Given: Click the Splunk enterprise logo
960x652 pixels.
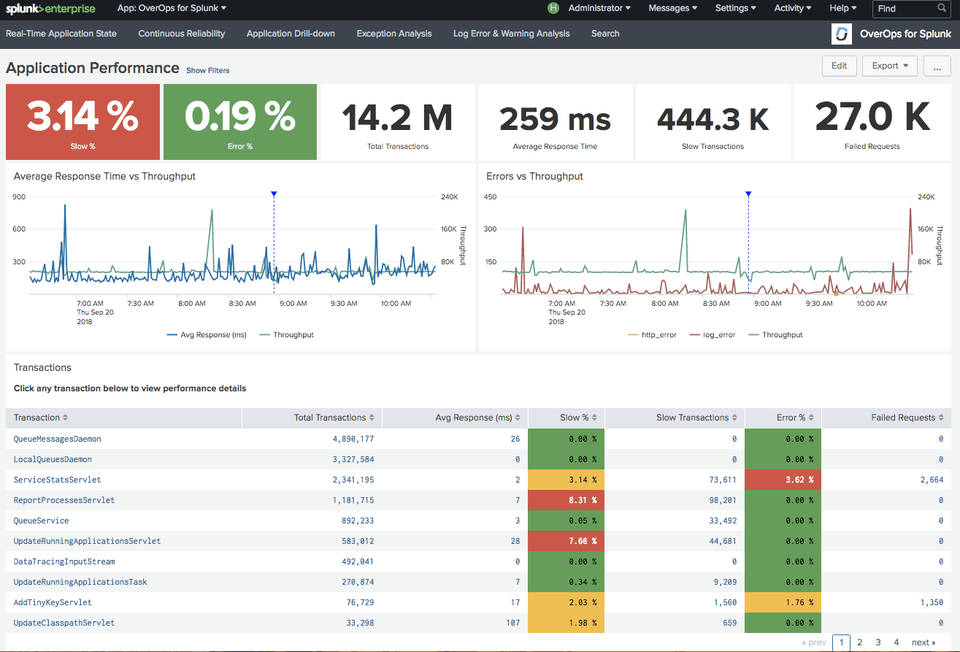Looking at the screenshot, I should click(x=50, y=9).
